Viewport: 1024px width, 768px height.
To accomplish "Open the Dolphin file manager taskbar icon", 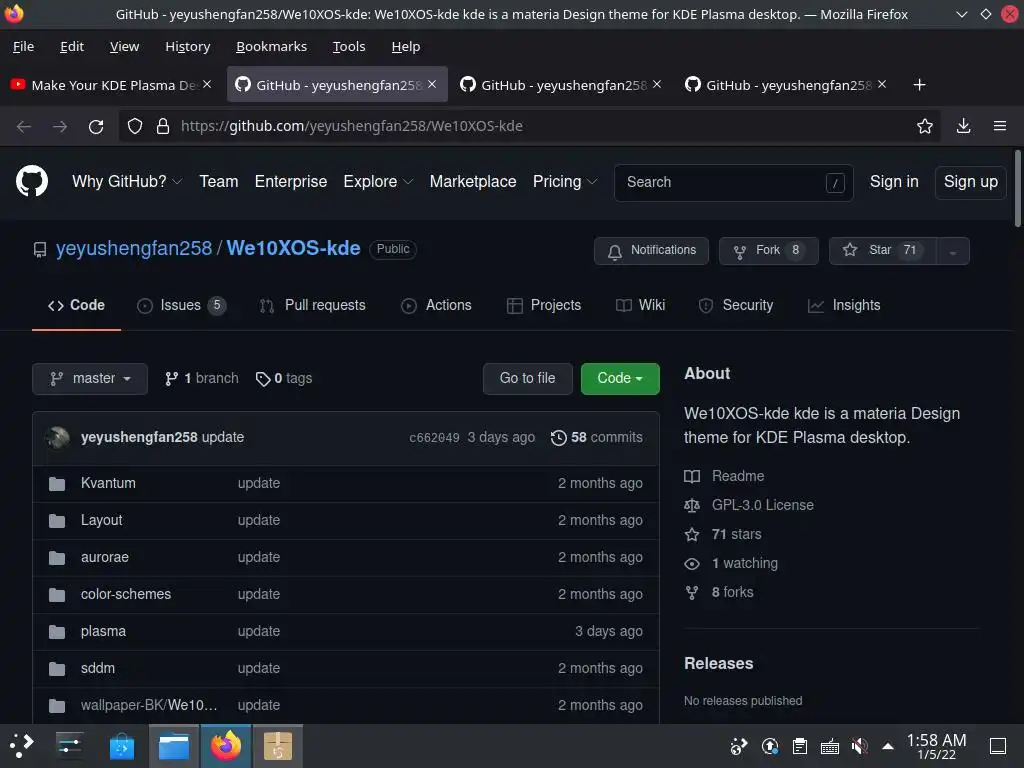I will pos(174,746).
